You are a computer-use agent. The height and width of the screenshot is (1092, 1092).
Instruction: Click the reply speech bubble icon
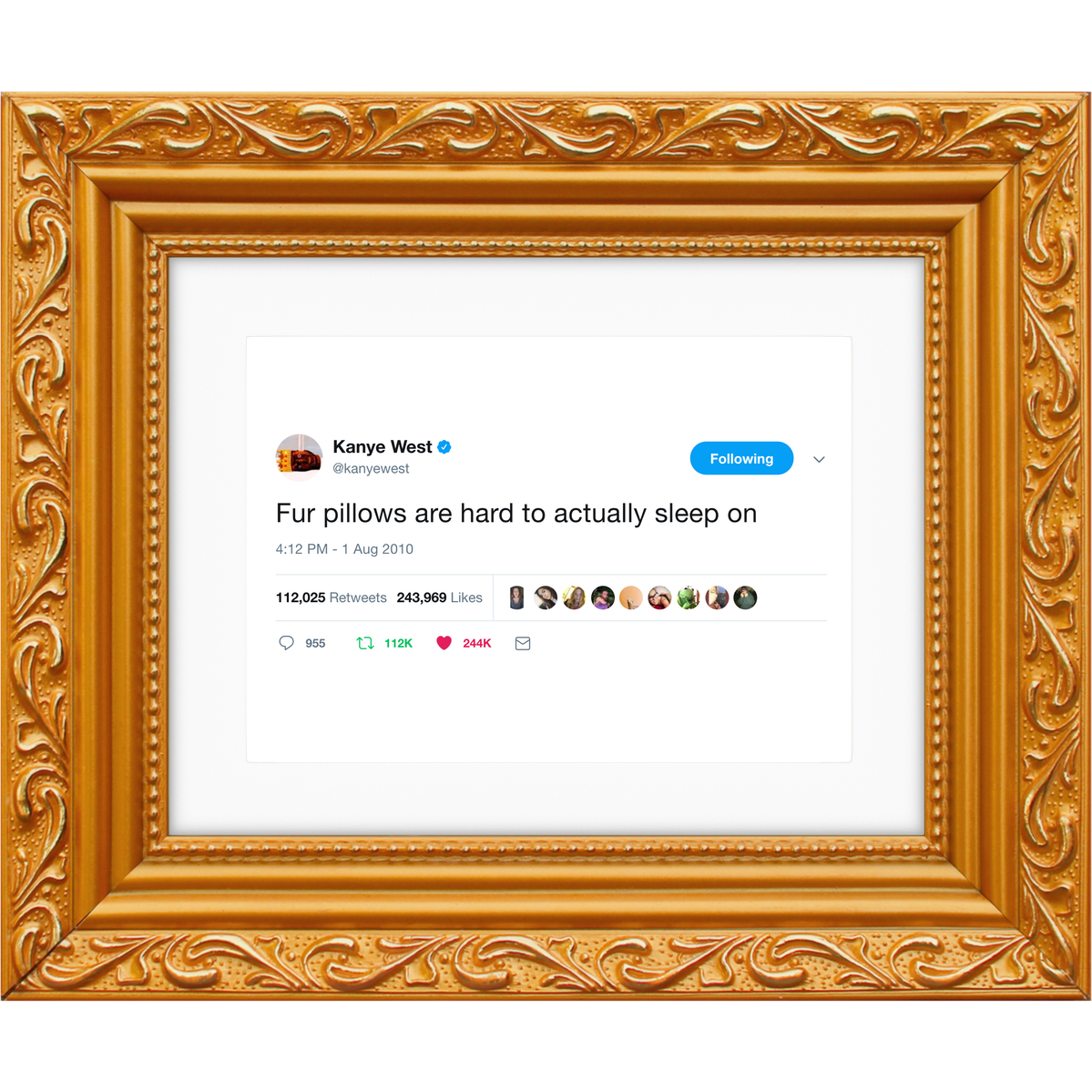click(286, 643)
